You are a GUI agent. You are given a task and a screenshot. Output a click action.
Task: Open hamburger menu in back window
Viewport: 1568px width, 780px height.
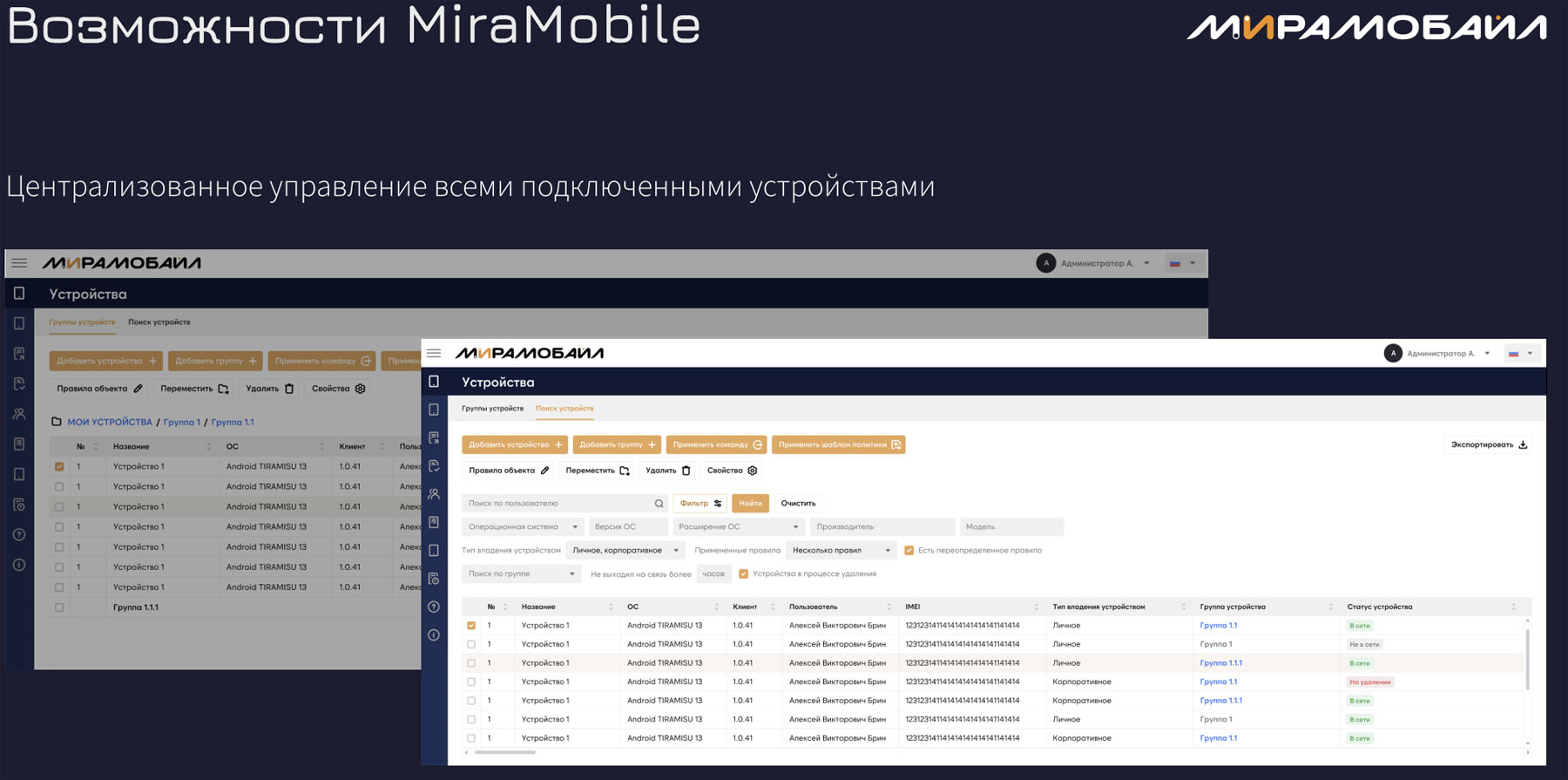19,262
